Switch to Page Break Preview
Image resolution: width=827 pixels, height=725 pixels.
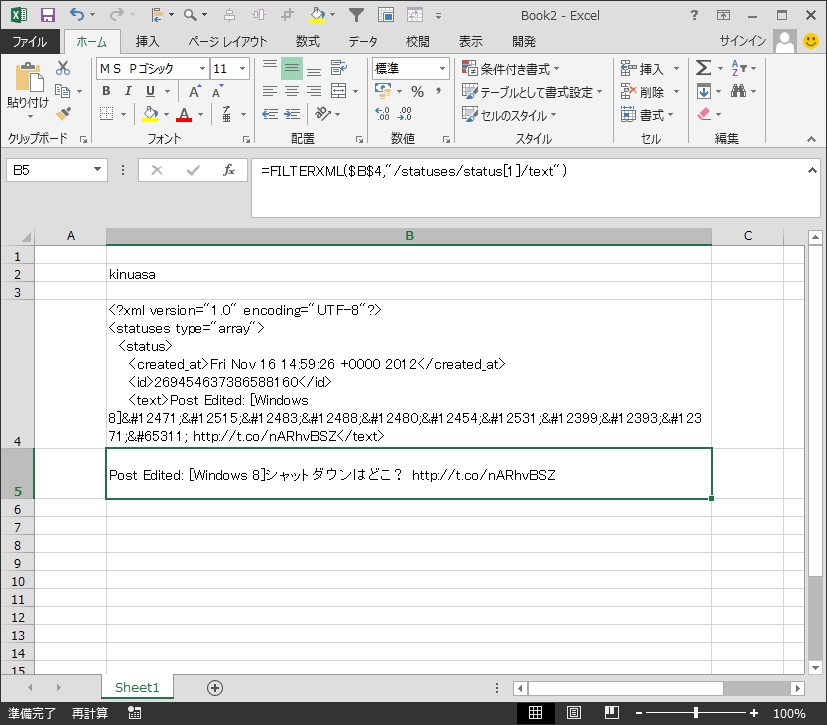pyautogui.click(x=611, y=713)
